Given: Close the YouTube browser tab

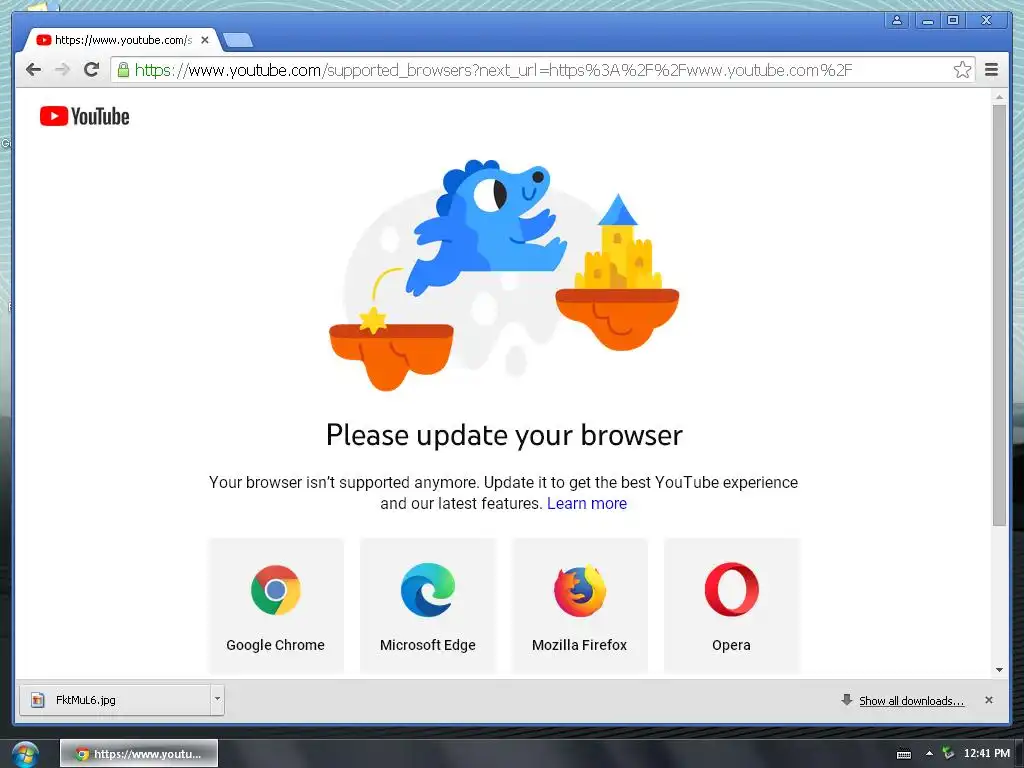Looking at the screenshot, I should tap(204, 40).
